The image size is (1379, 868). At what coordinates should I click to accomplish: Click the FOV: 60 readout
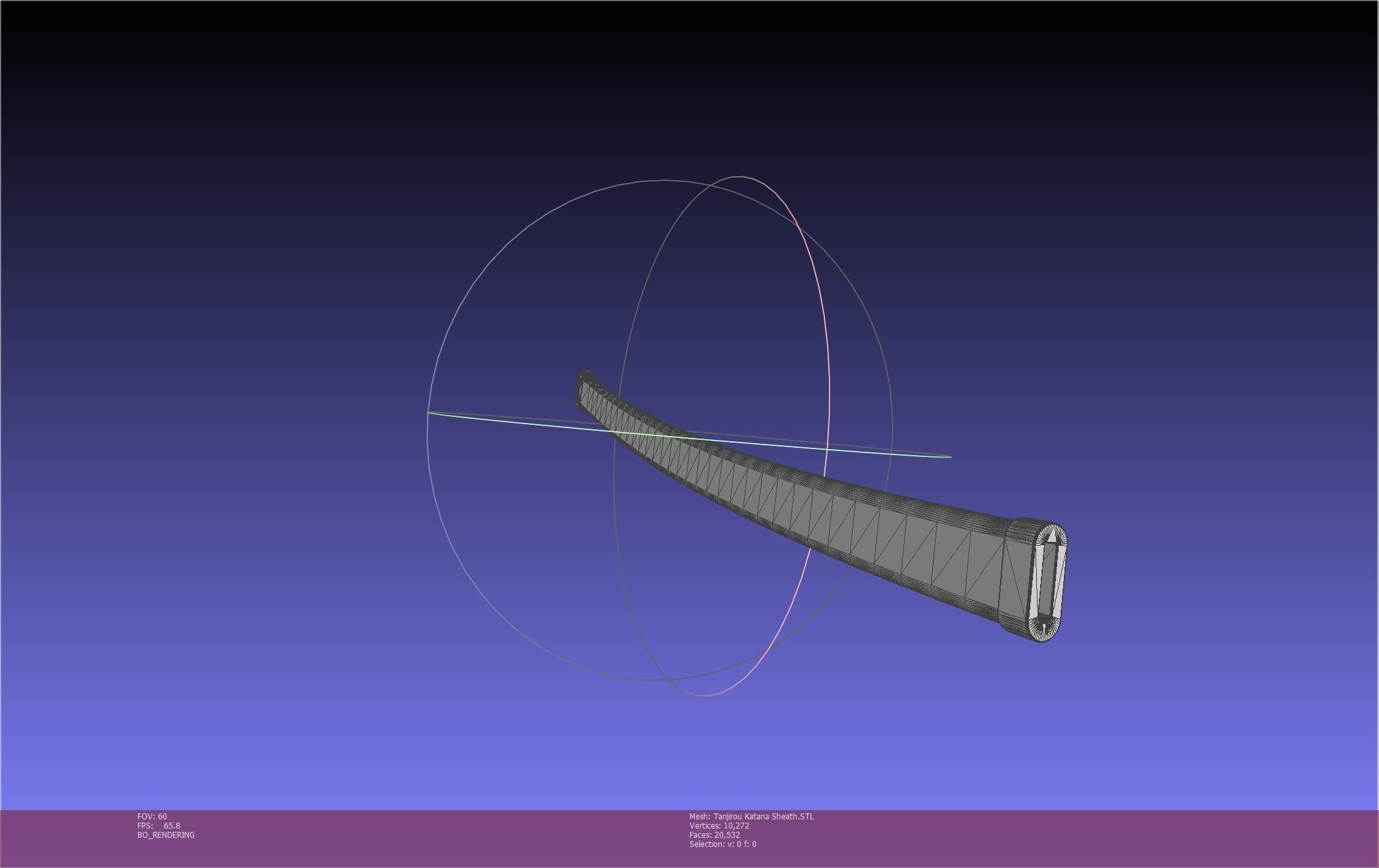[x=152, y=816]
